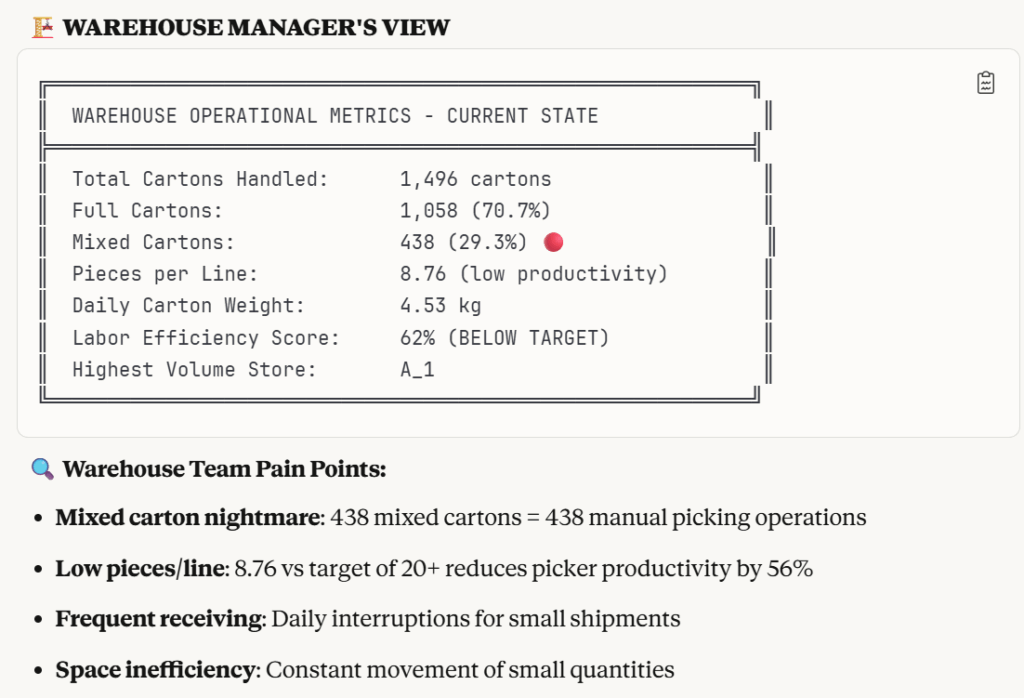Click the "WAREHOUSE OPERATIONAL METRICS - CURRENT STATE" title

coord(335,116)
